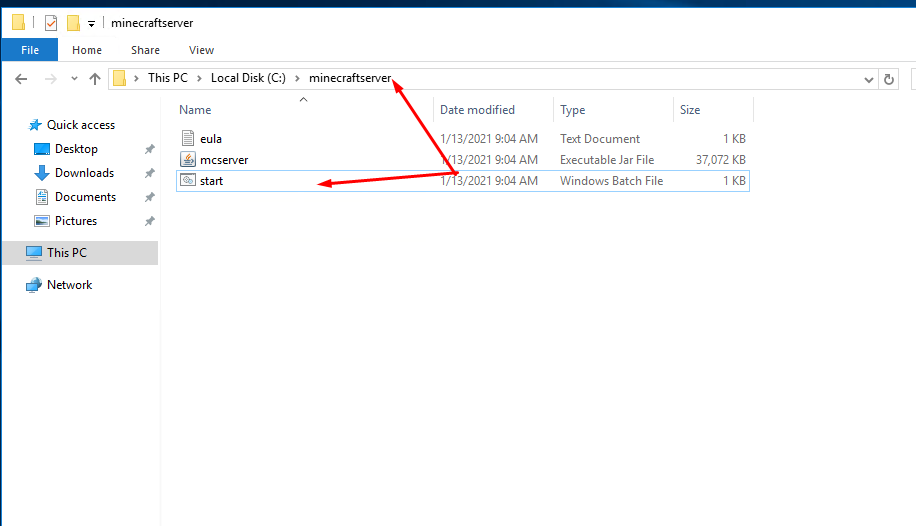
Task: Go up one folder level
Action: point(95,79)
